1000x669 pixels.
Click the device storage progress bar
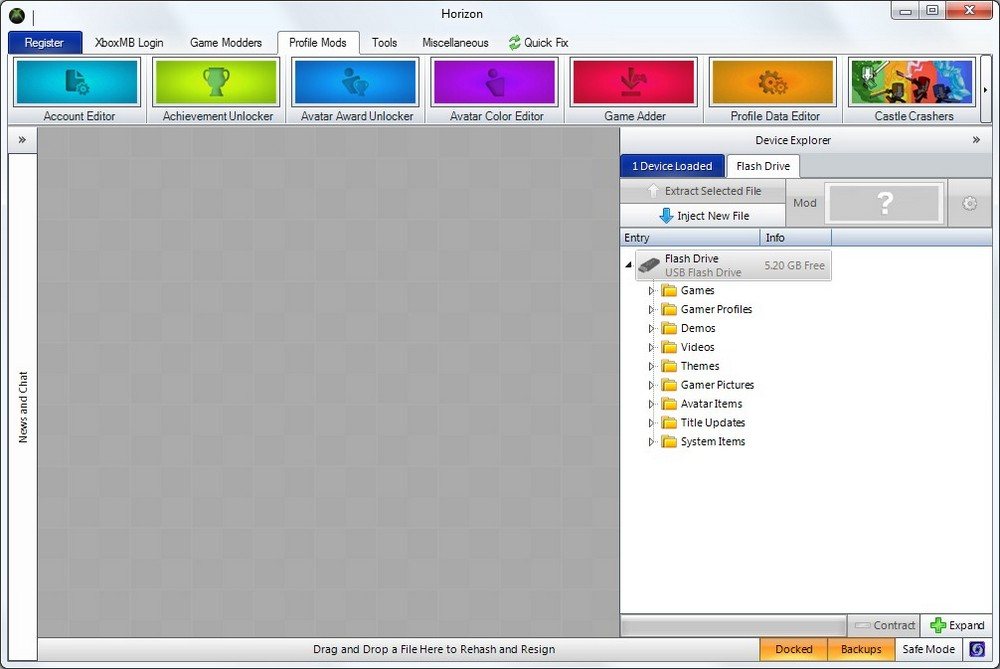pos(733,625)
